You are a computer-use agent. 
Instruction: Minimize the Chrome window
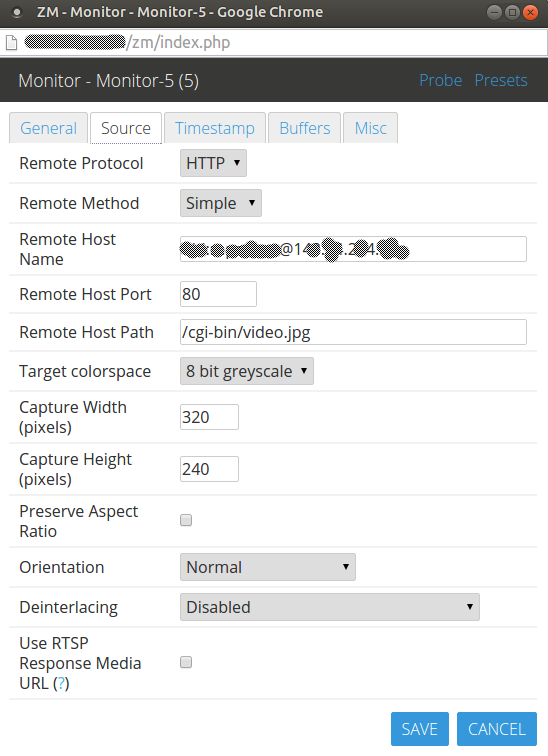point(495,13)
